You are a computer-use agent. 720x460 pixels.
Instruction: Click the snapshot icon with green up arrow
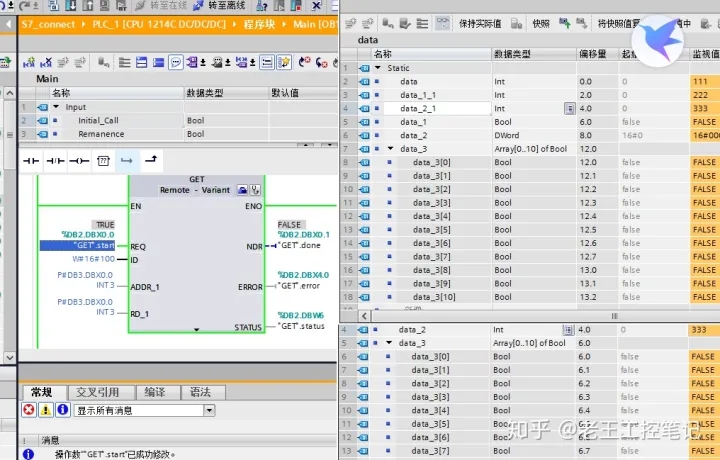coord(565,23)
